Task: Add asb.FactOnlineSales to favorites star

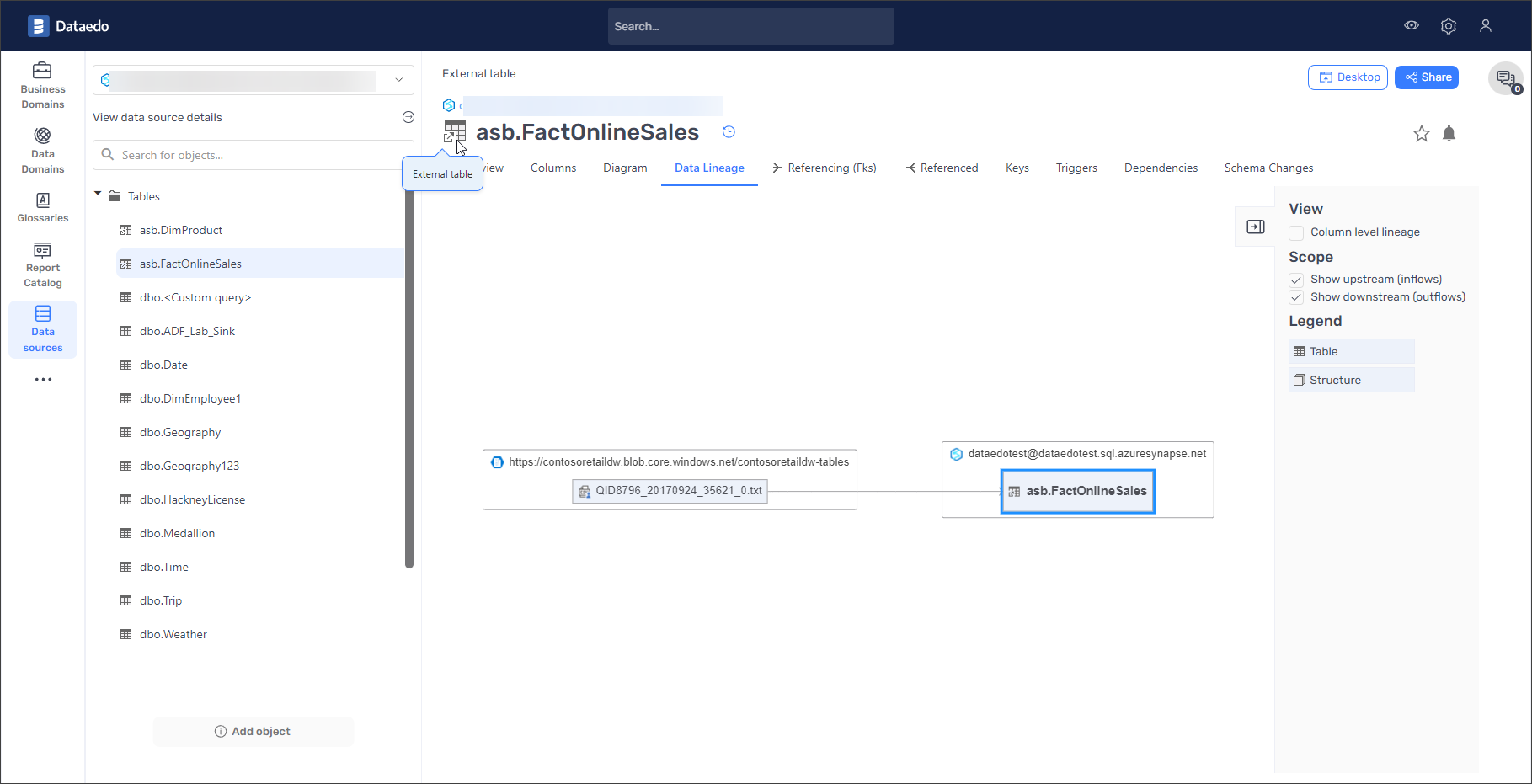Action: tap(1422, 133)
